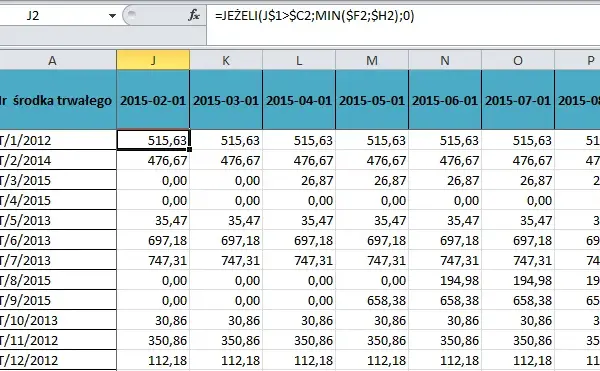This screenshot has width=600, height=371.
Task: Select column L header
Action: click(x=299, y=60)
